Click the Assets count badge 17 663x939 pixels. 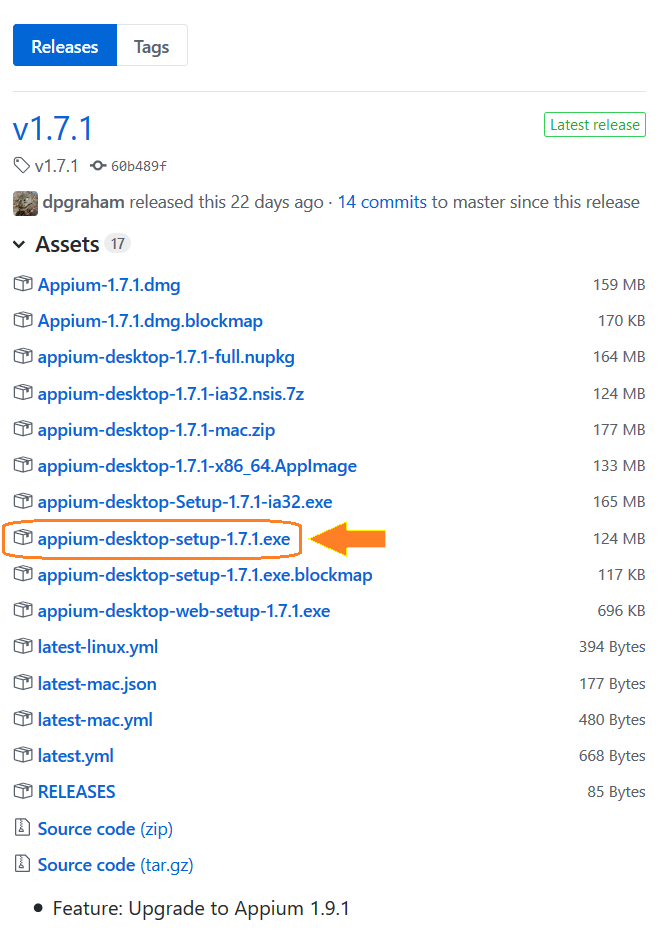coord(117,244)
